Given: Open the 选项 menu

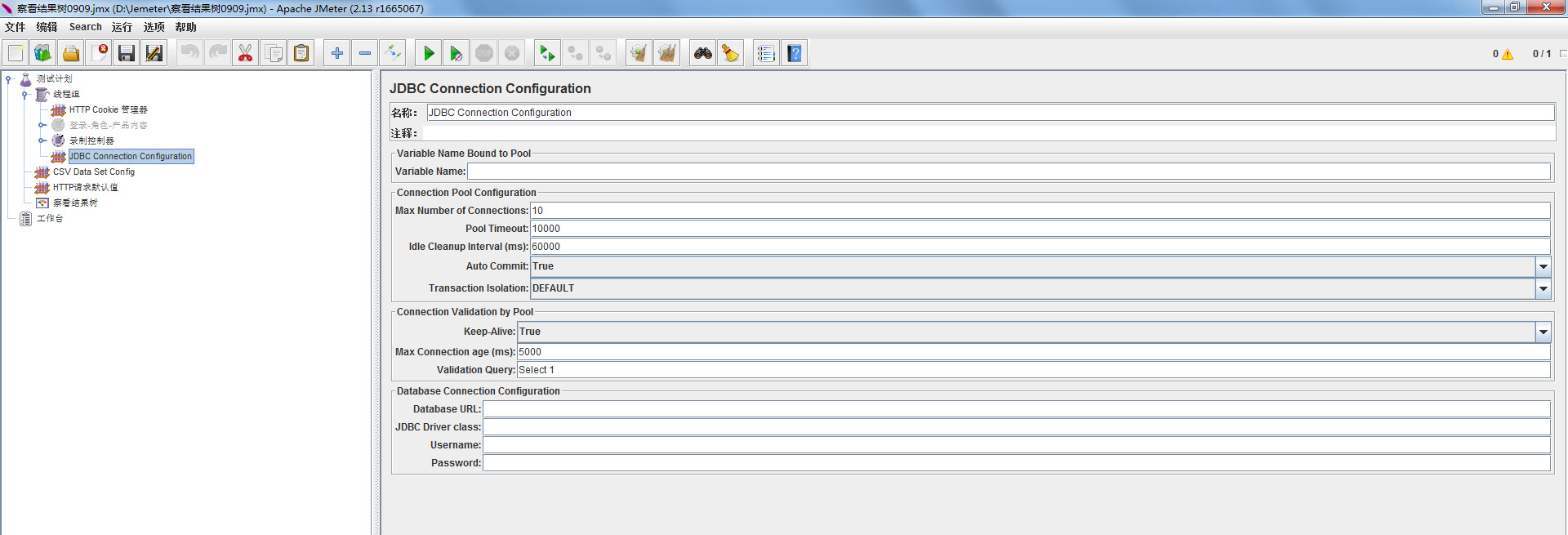Looking at the screenshot, I should [x=154, y=27].
